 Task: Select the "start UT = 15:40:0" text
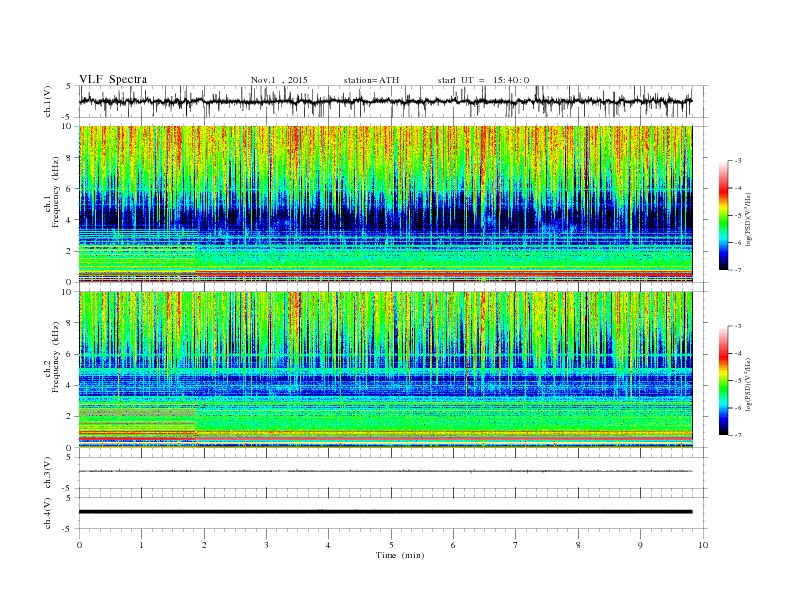[483, 80]
